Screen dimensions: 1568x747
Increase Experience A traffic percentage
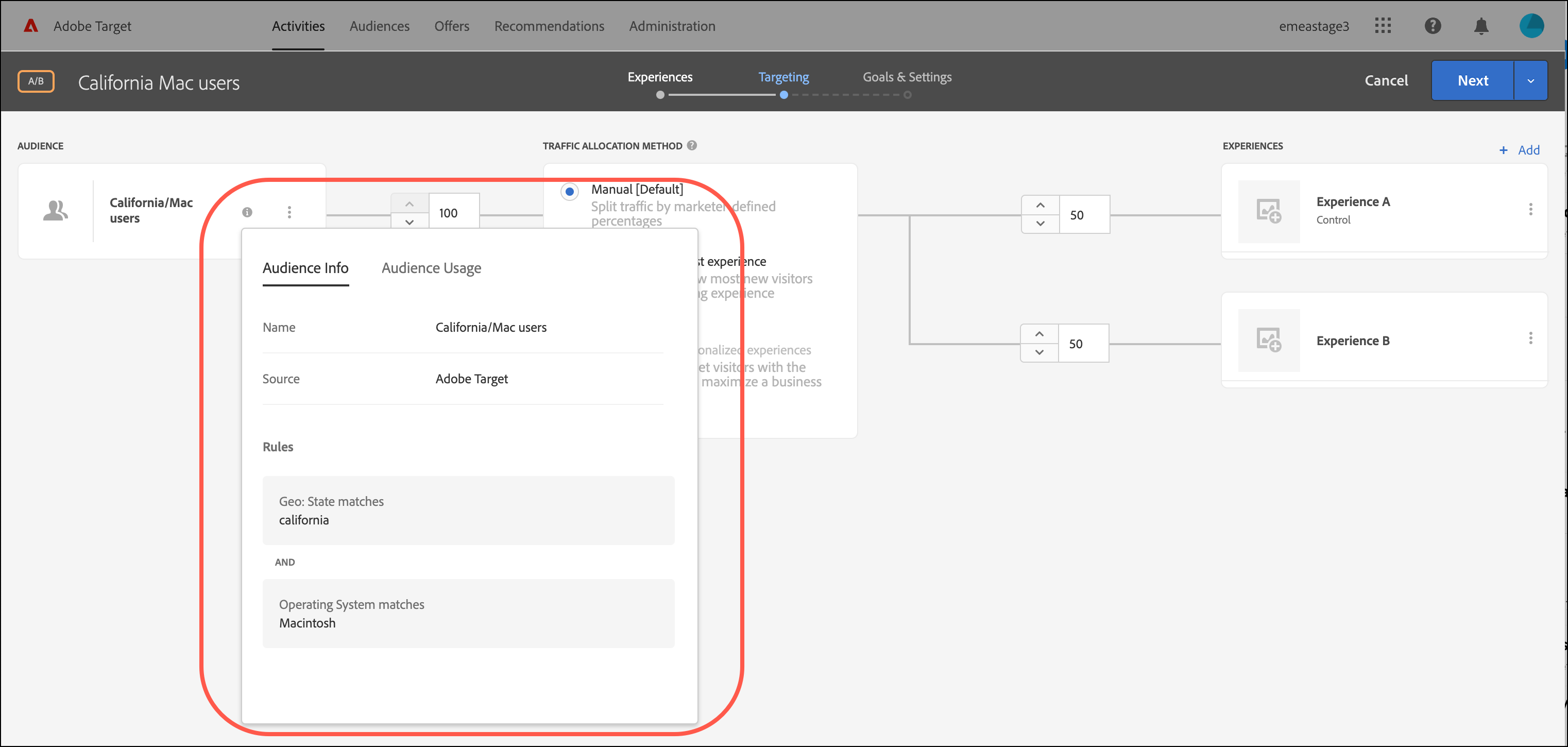(x=1040, y=205)
